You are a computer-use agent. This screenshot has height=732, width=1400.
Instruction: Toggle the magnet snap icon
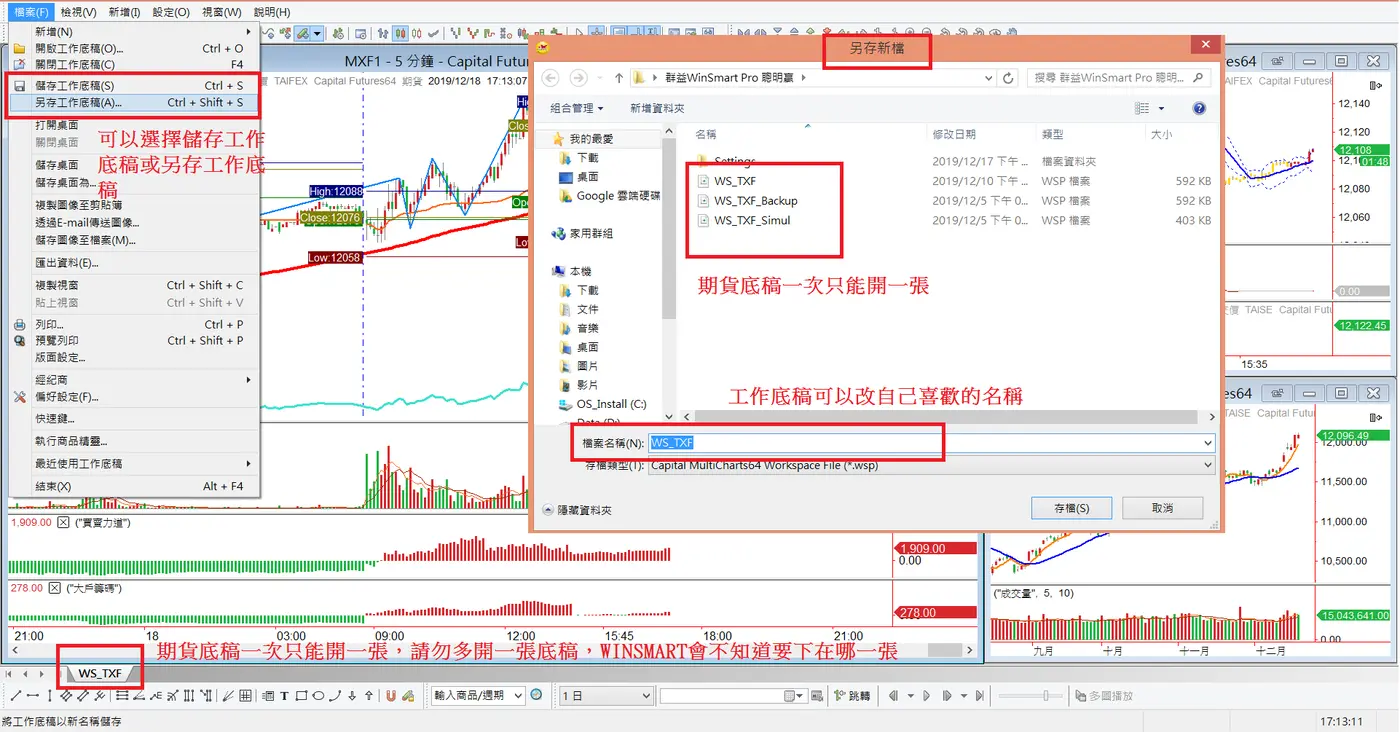coord(391,696)
